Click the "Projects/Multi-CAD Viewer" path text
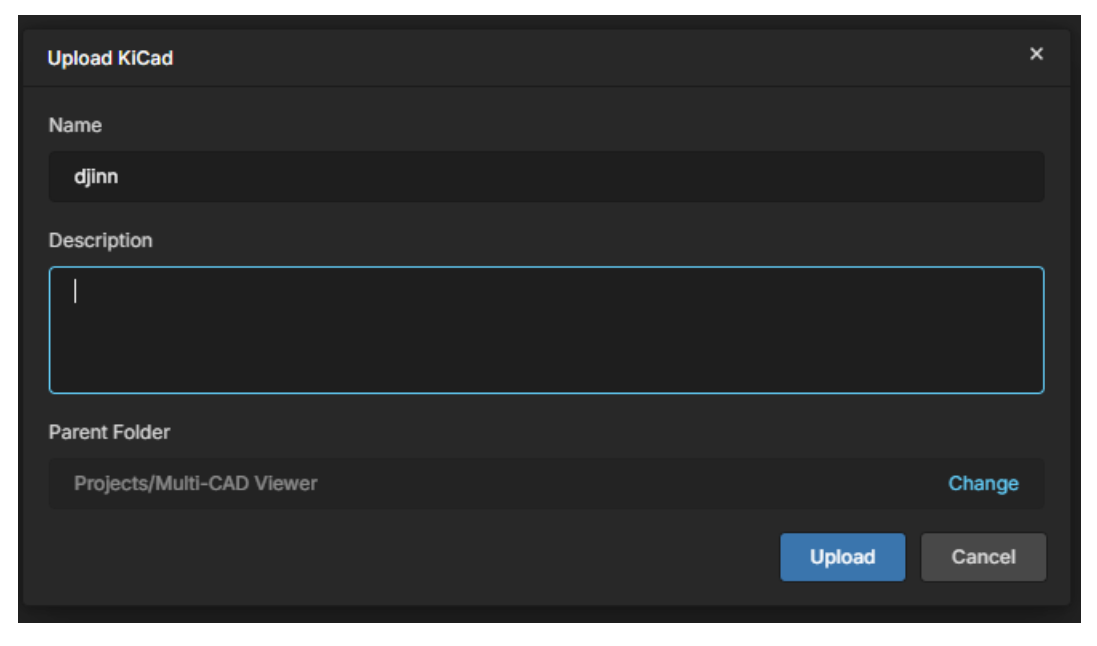The width and height of the screenshot is (1097, 646). pos(196,484)
